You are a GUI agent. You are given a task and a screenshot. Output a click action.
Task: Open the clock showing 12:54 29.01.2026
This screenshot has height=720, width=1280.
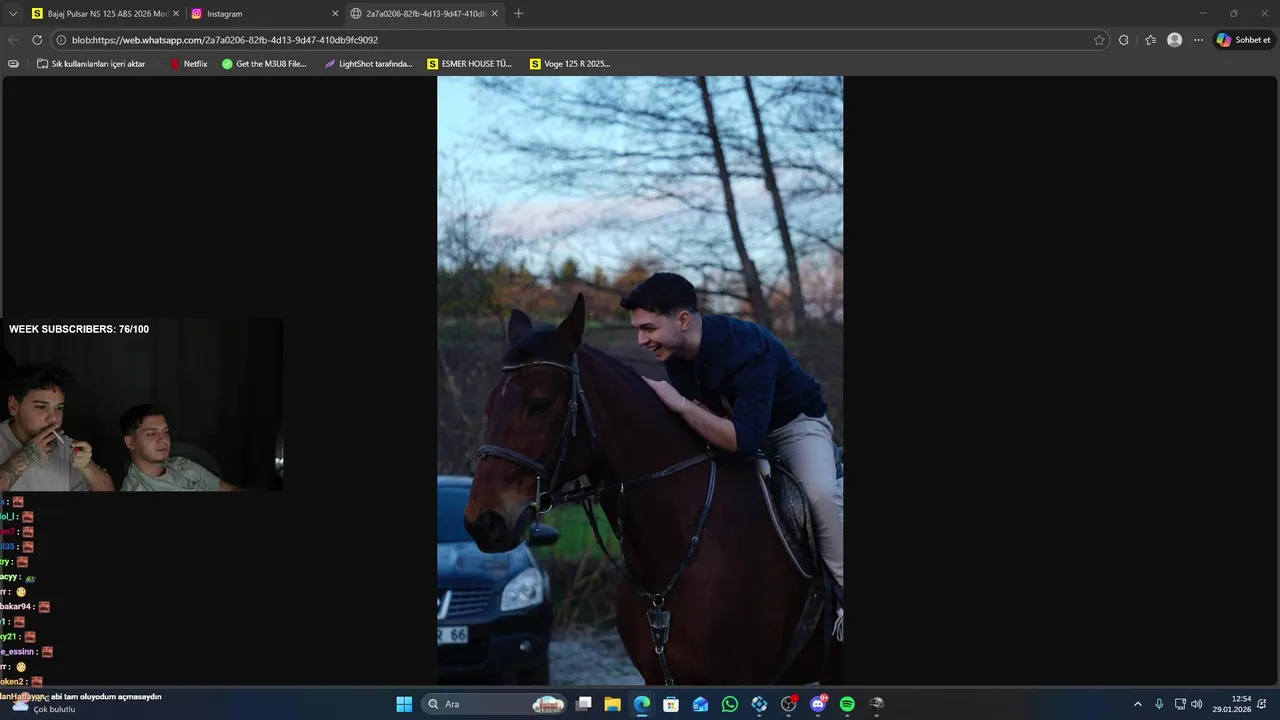pyautogui.click(x=1231, y=704)
